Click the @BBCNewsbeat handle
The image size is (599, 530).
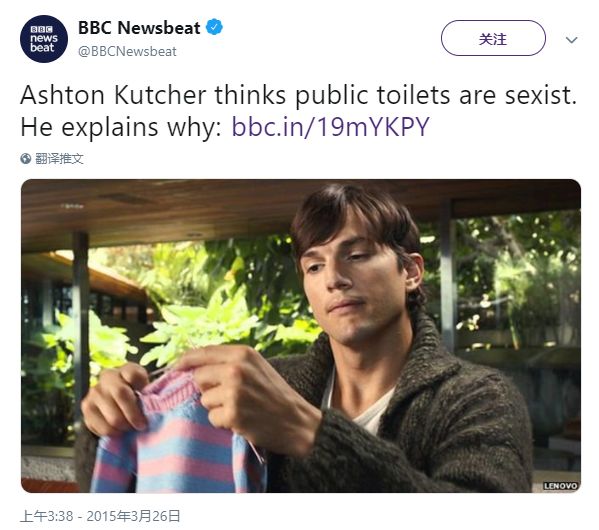coord(127,52)
